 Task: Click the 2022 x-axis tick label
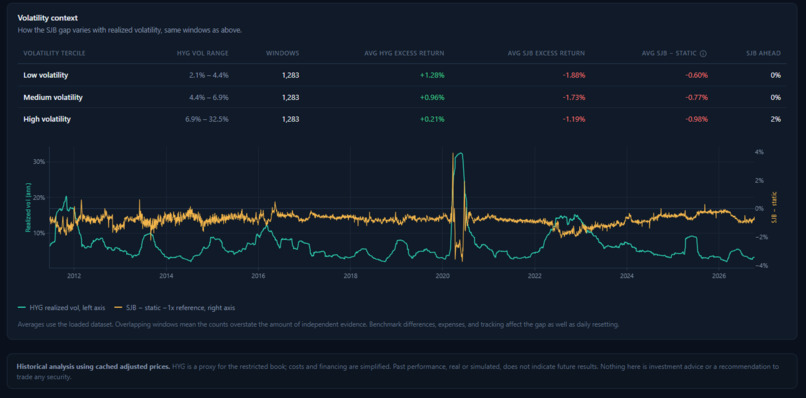(x=535, y=276)
